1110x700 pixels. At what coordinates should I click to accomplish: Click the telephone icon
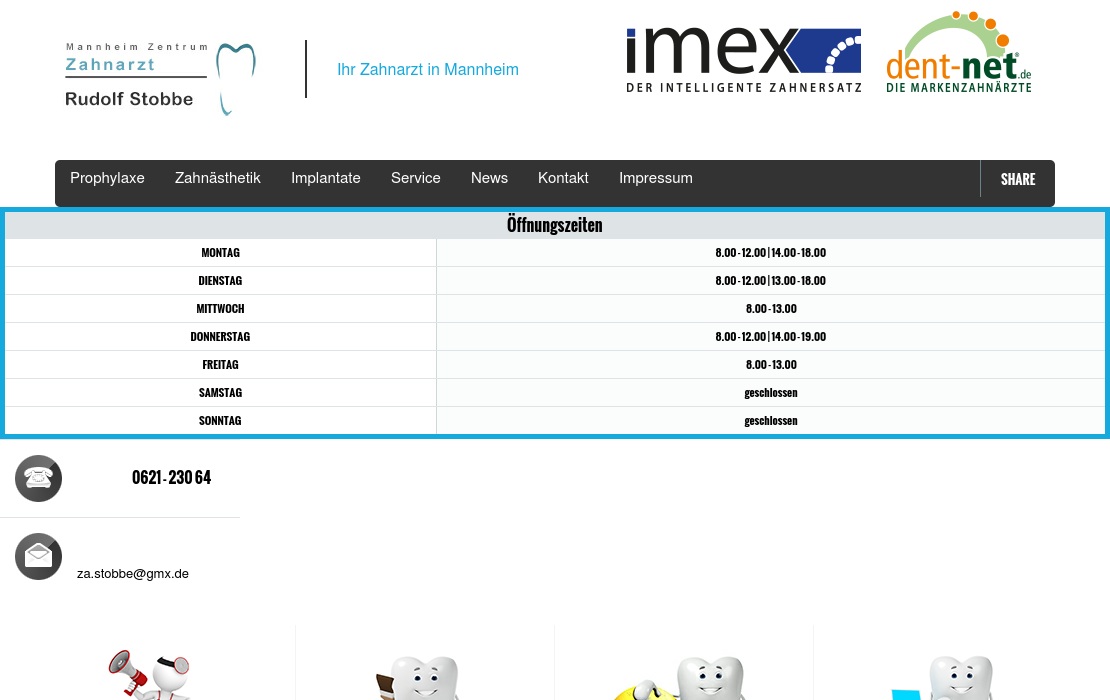(x=38, y=478)
